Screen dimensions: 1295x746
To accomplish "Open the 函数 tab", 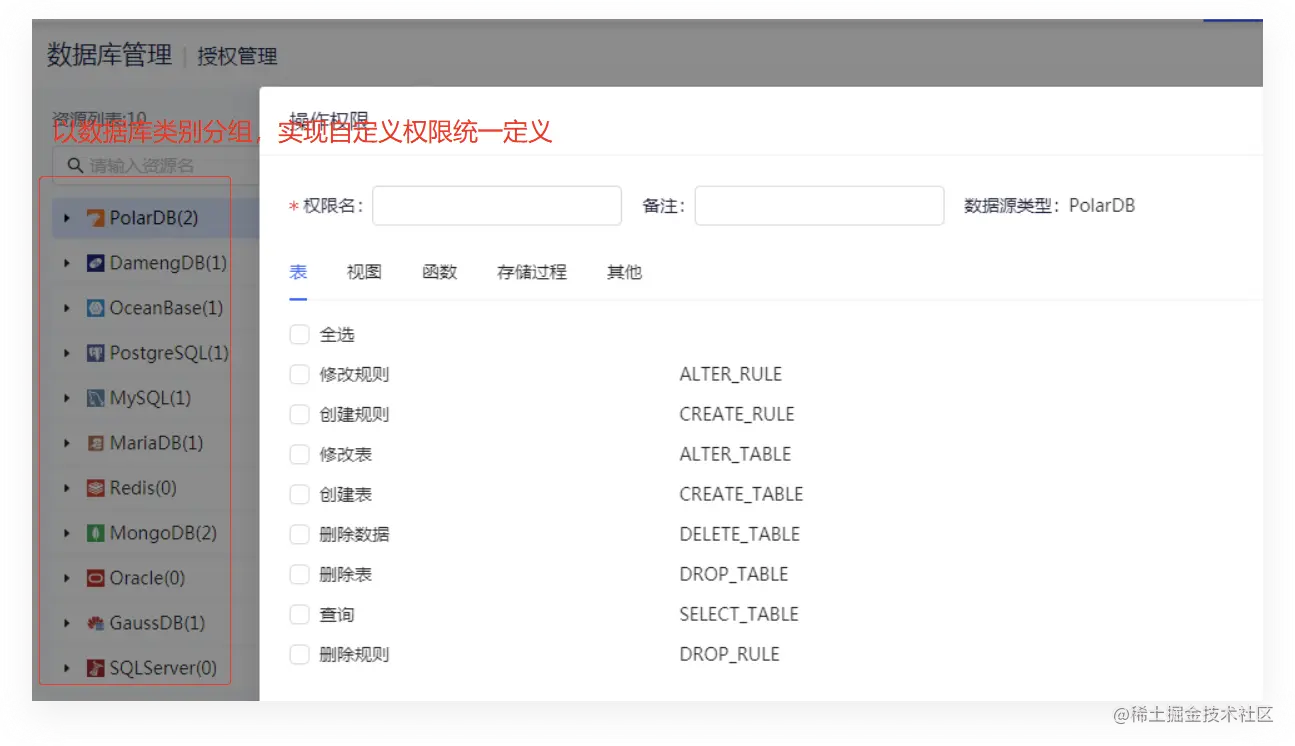I will [440, 272].
